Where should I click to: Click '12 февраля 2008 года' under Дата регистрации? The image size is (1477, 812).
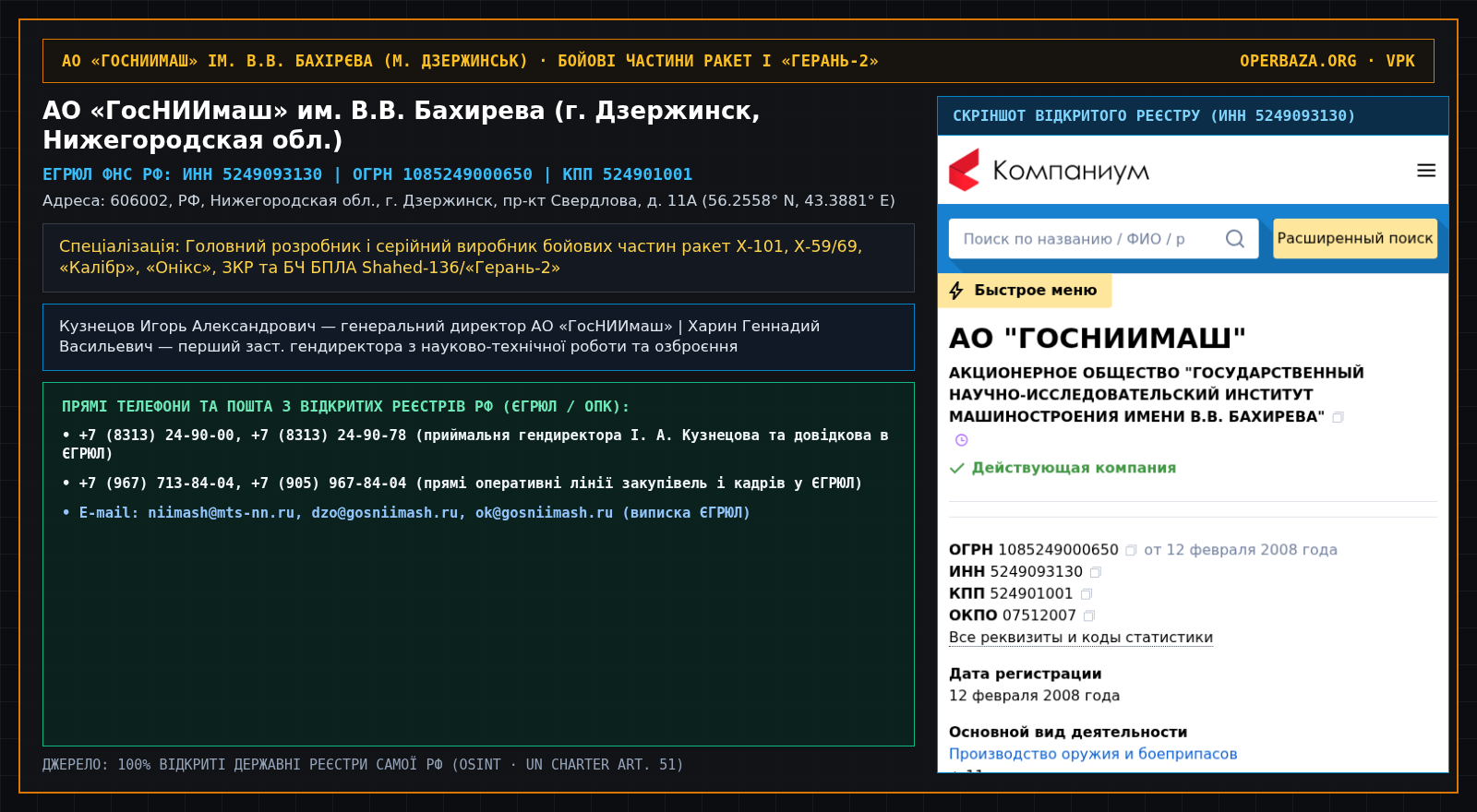(1034, 696)
